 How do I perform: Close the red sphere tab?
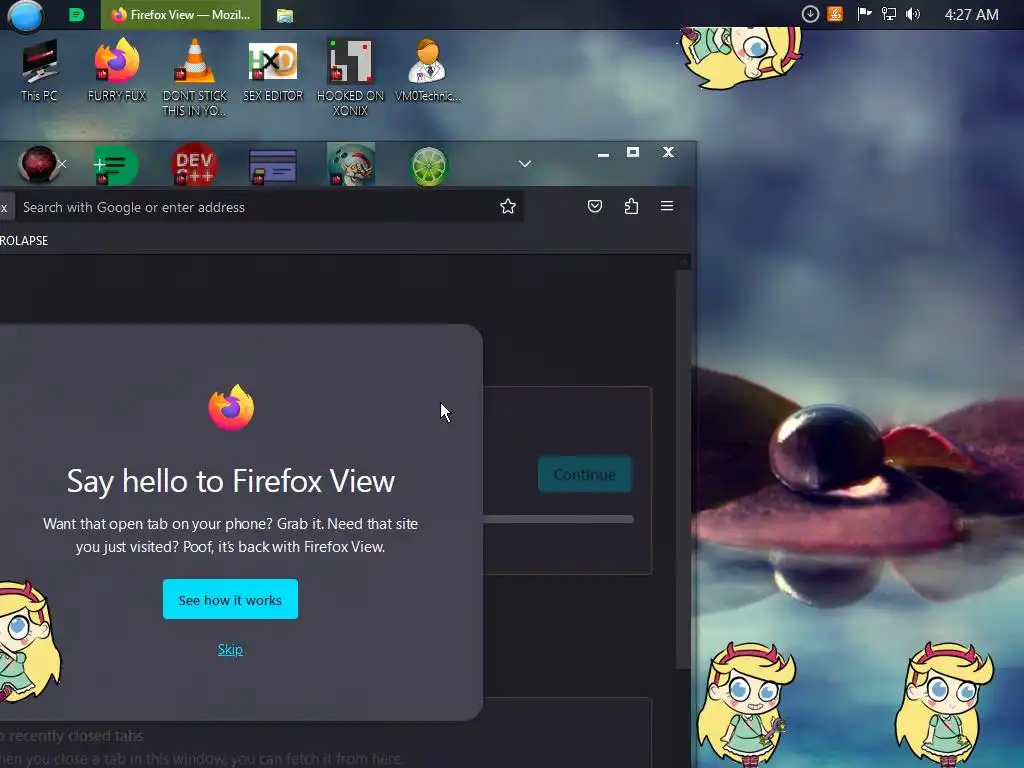[x=62, y=164]
